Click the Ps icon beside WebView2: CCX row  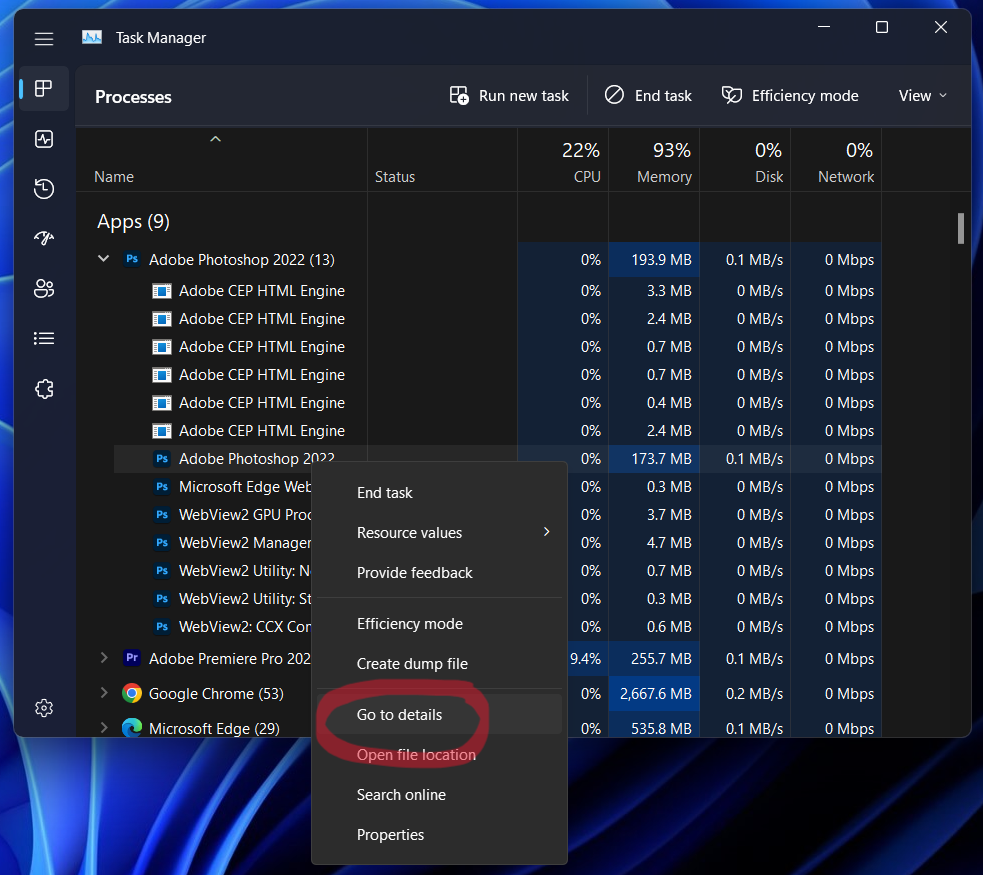click(162, 626)
